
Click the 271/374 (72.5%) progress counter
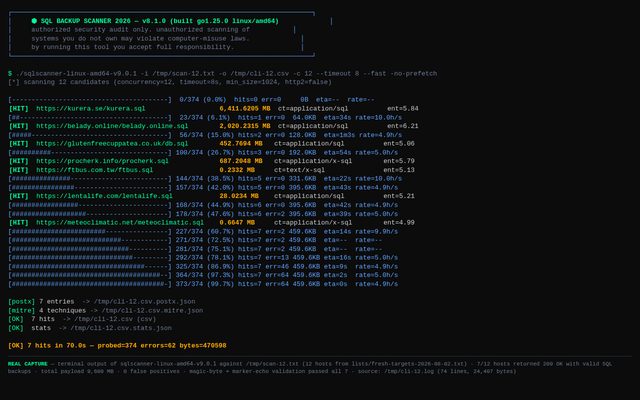pyautogui.click(x=205, y=240)
